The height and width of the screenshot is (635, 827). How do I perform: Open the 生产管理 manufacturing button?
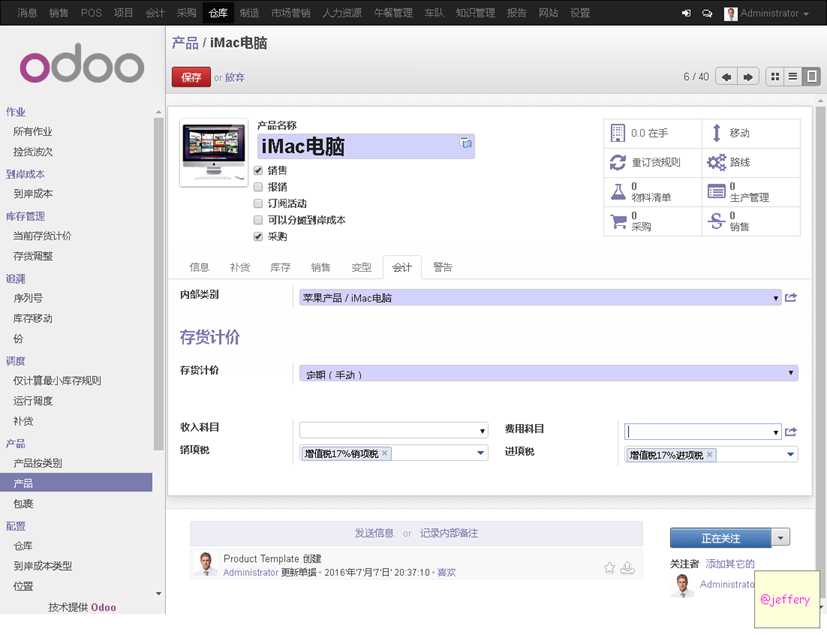[x=751, y=192]
